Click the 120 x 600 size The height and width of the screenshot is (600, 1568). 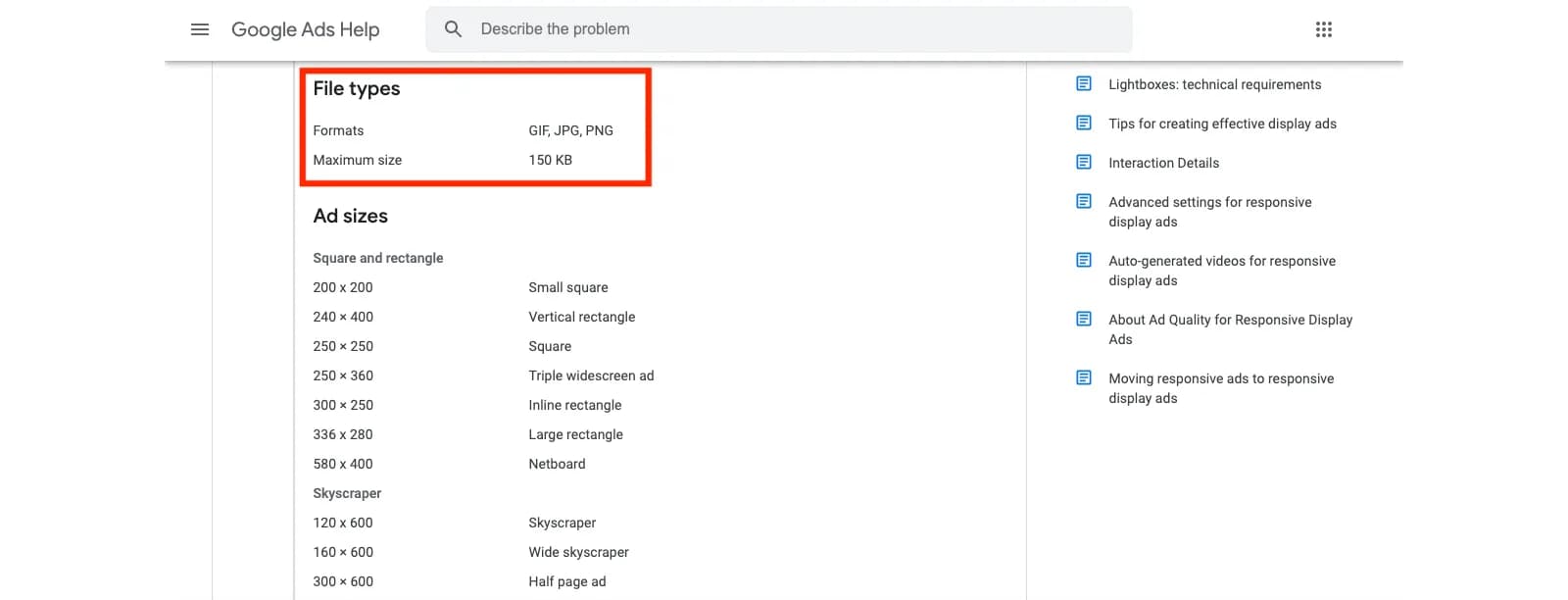[x=343, y=523]
